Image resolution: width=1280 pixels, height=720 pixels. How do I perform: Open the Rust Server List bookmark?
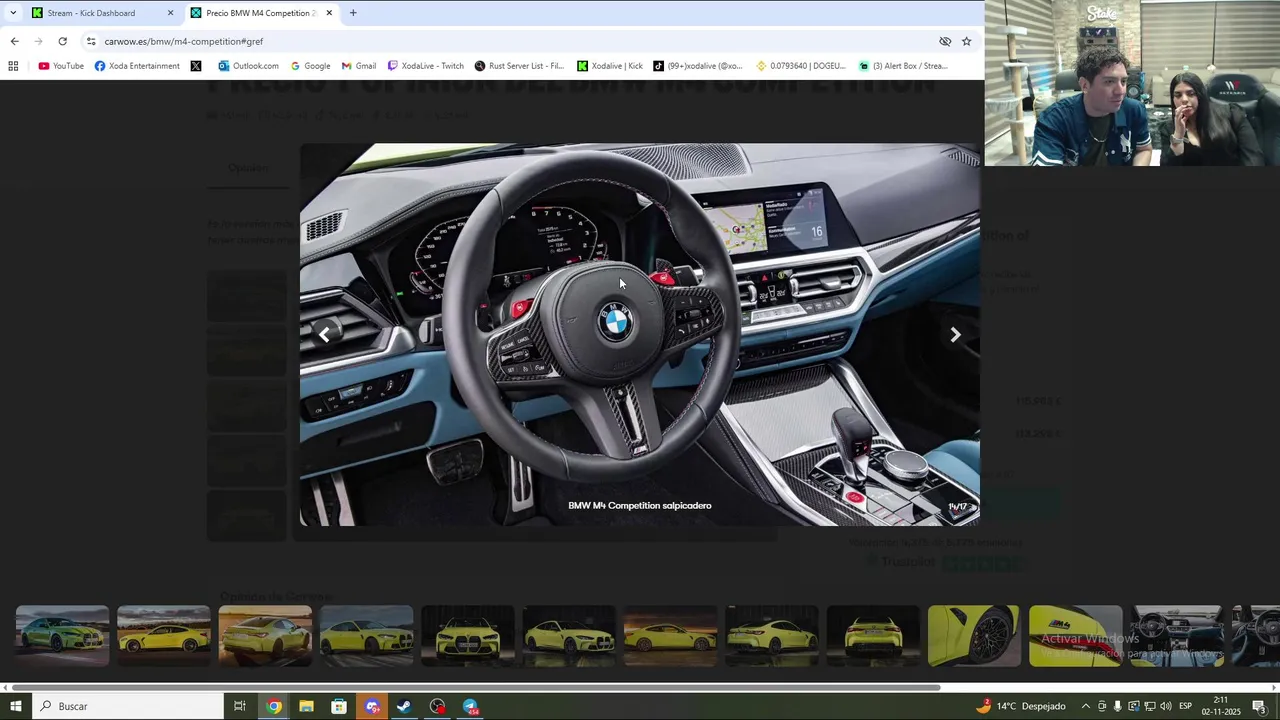click(519, 66)
